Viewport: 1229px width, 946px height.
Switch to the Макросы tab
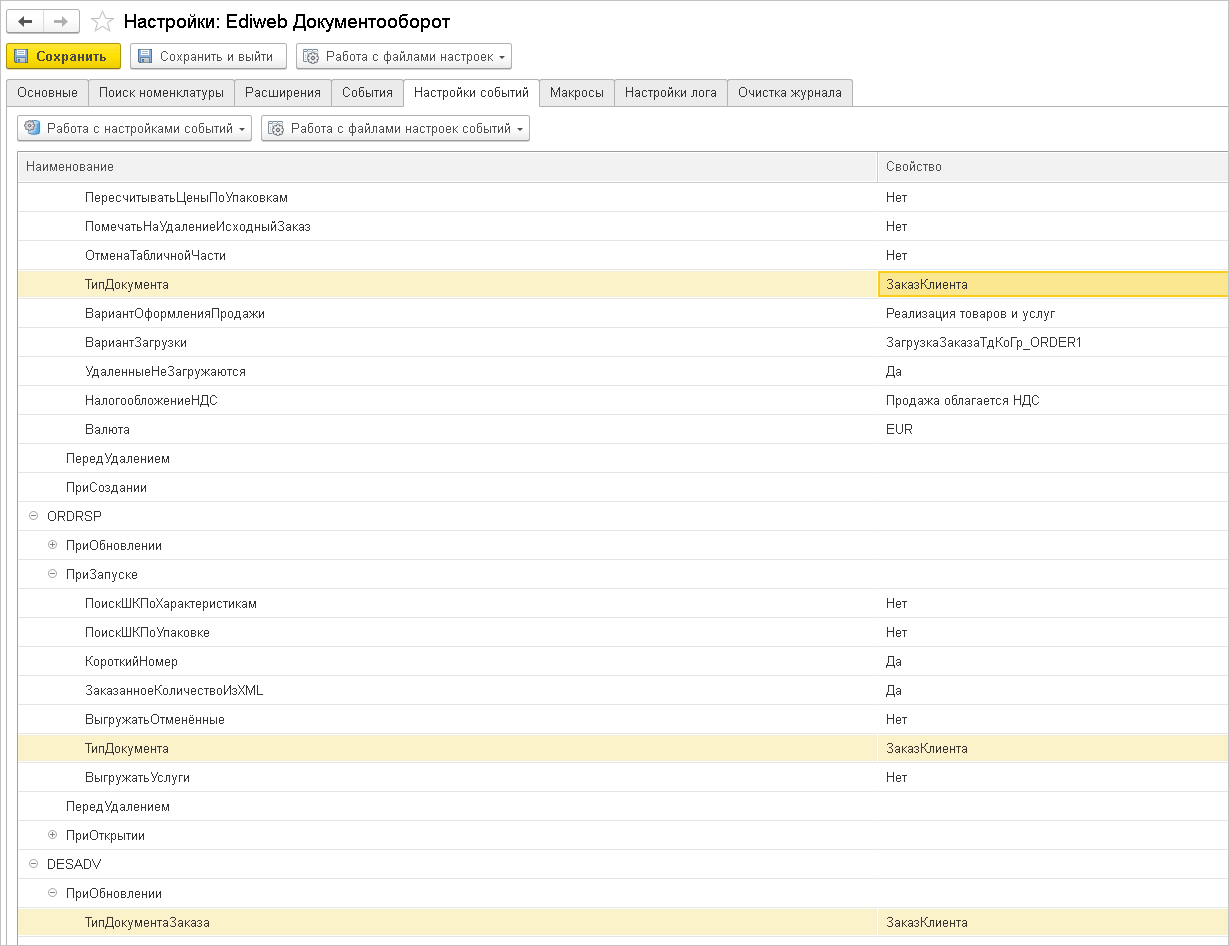[576, 93]
